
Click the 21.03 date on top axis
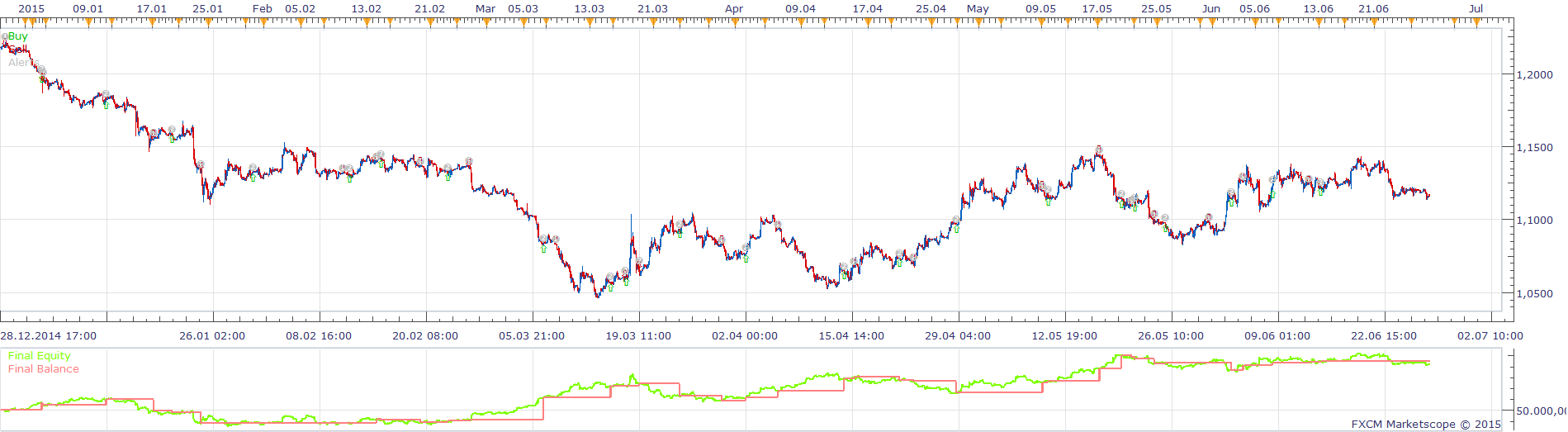(x=652, y=8)
